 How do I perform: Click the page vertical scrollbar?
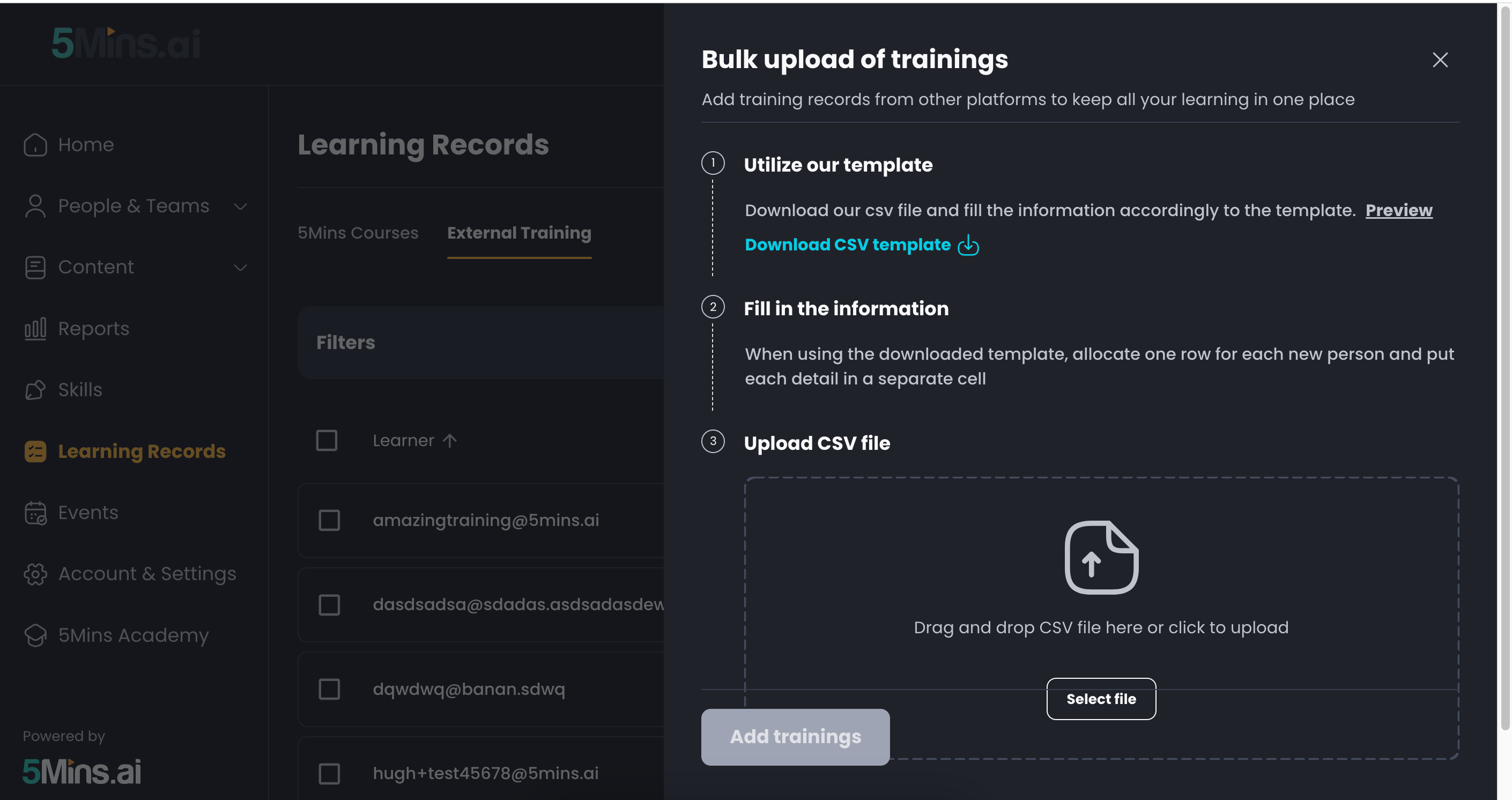[1506, 366]
